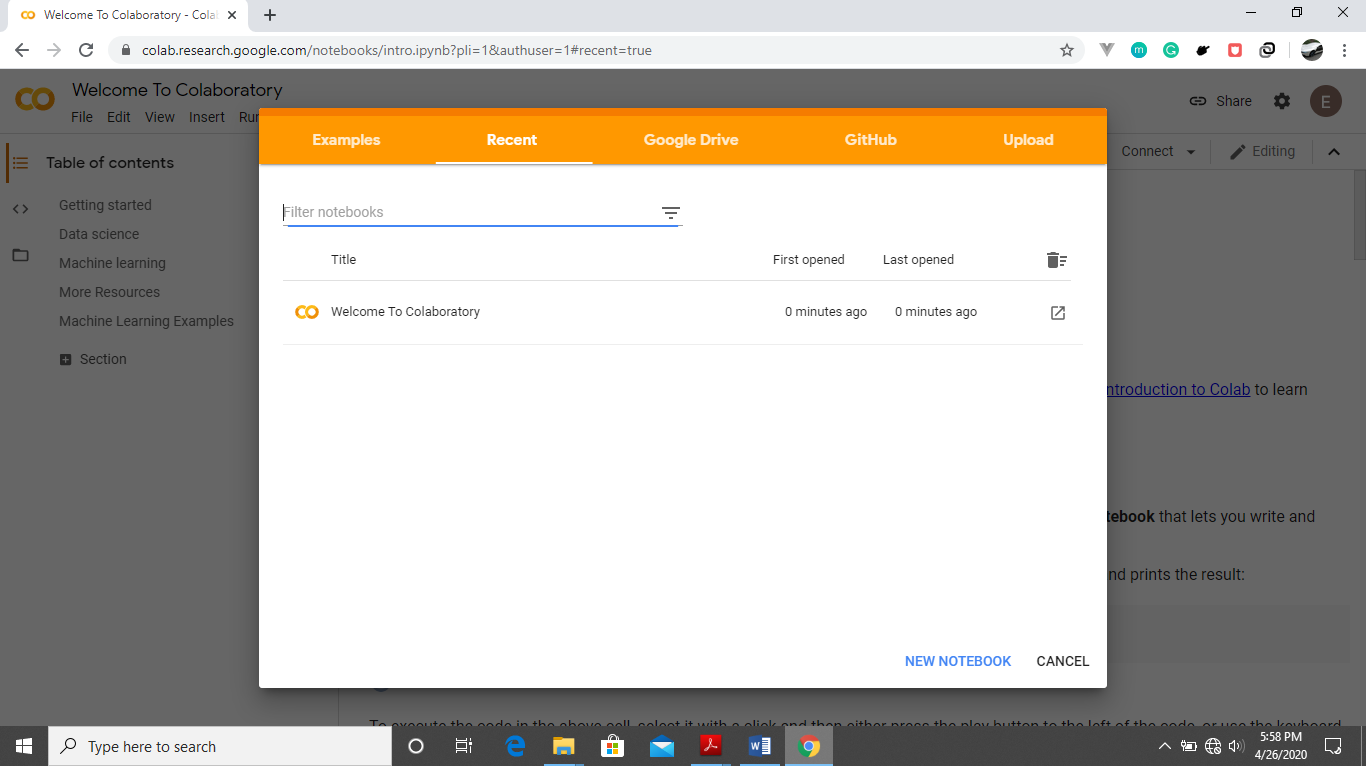
Task: Go to Data science section
Action: click(x=99, y=234)
